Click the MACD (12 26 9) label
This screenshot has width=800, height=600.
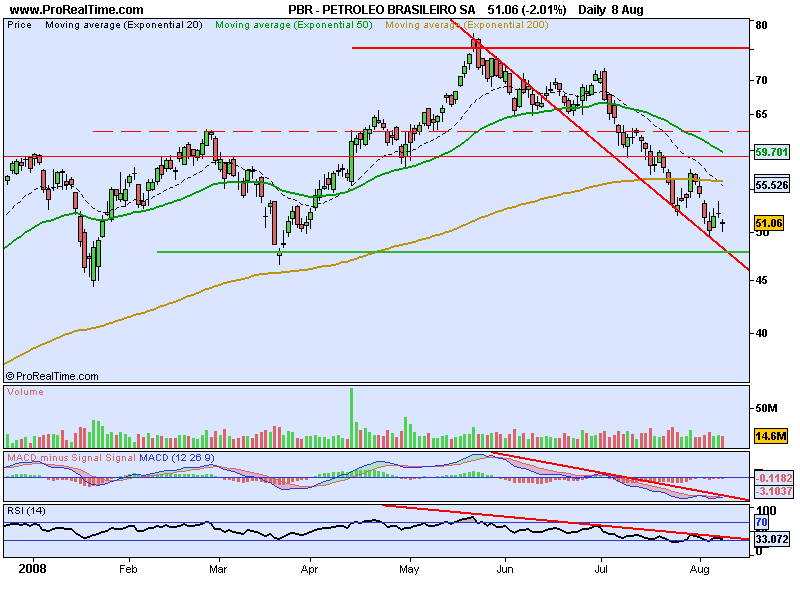pyautogui.click(x=177, y=458)
